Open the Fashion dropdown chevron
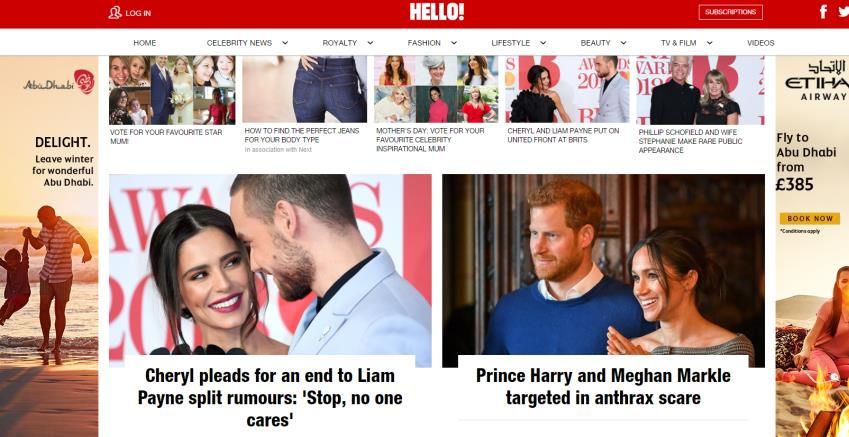The height and width of the screenshot is (437, 849). (x=454, y=43)
